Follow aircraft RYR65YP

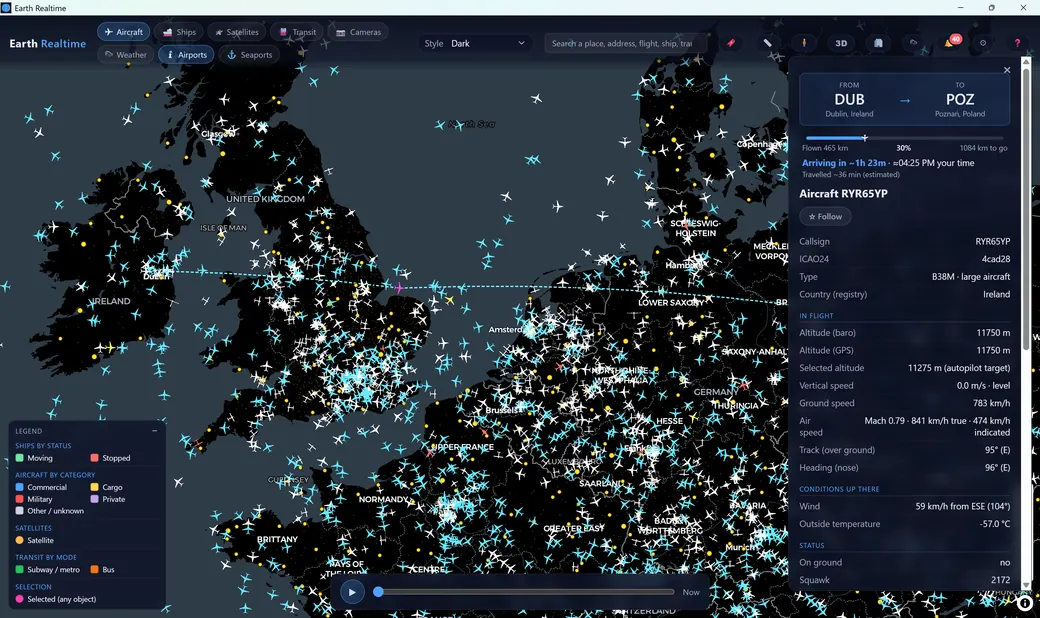(825, 217)
